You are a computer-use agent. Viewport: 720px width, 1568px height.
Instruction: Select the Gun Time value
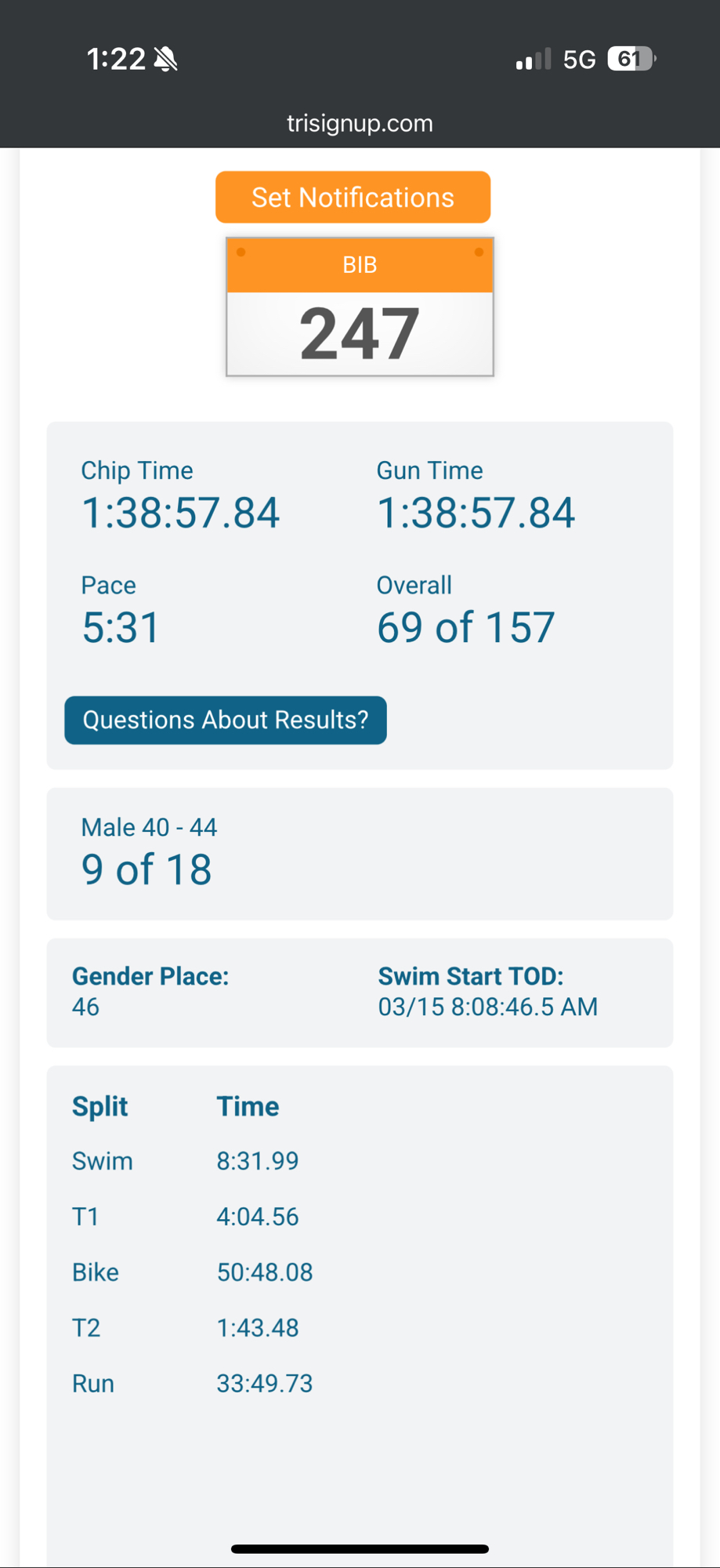click(x=476, y=513)
